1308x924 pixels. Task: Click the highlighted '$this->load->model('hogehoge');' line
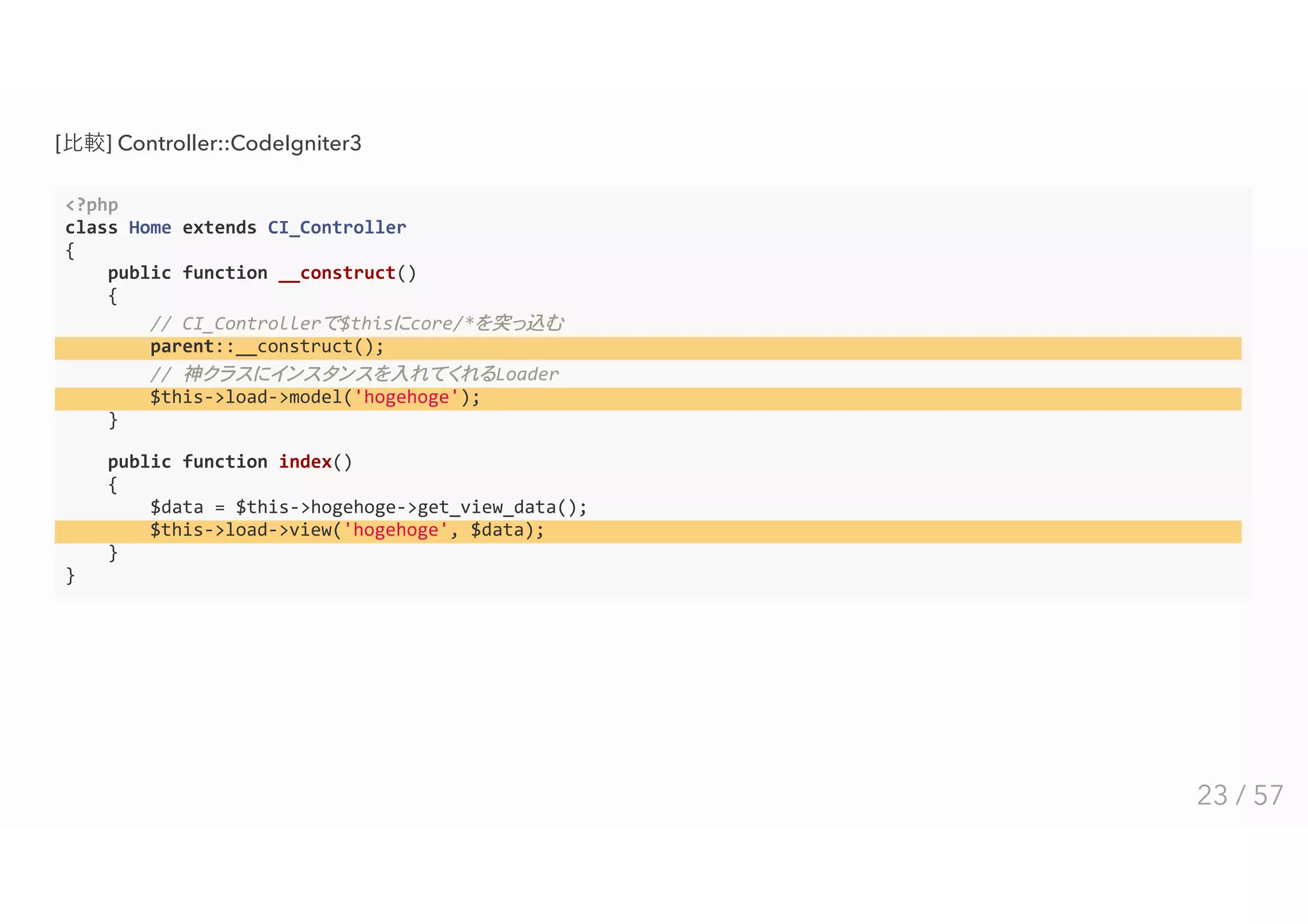pyautogui.click(x=648, y=399)
